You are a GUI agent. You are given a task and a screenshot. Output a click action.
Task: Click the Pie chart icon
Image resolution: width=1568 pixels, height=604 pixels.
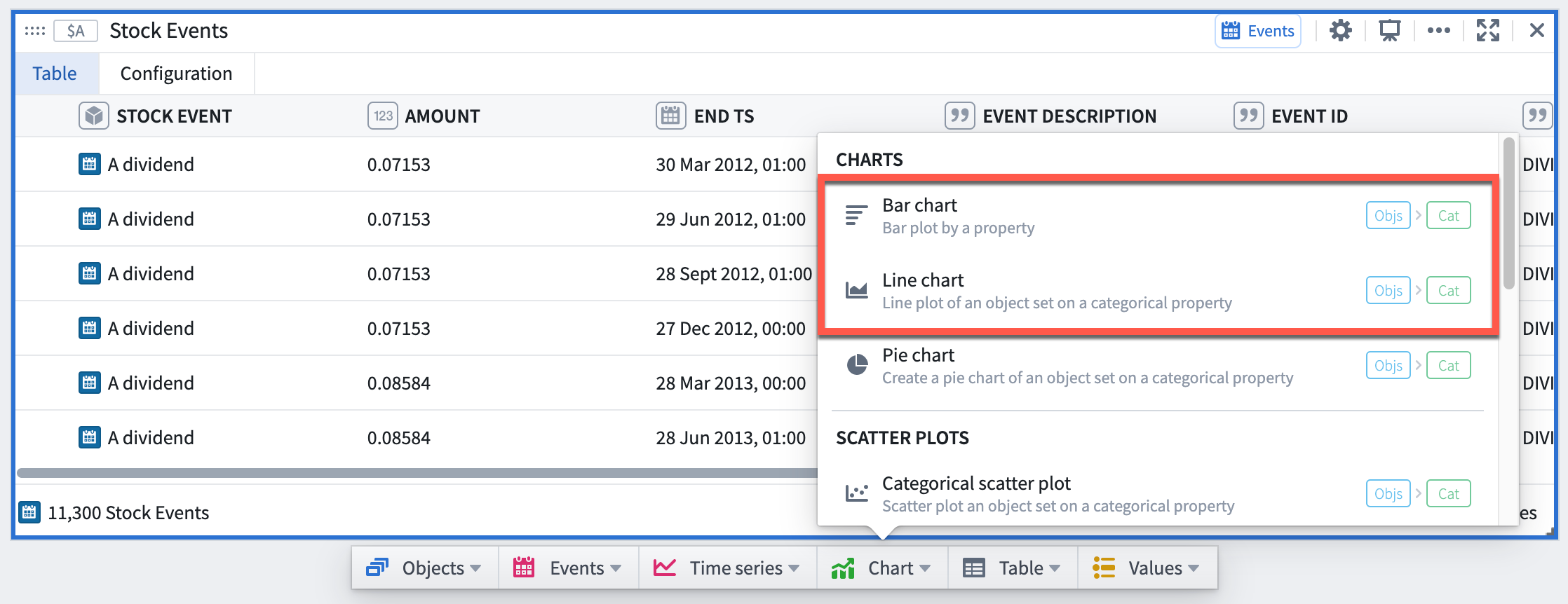(857, 365)
